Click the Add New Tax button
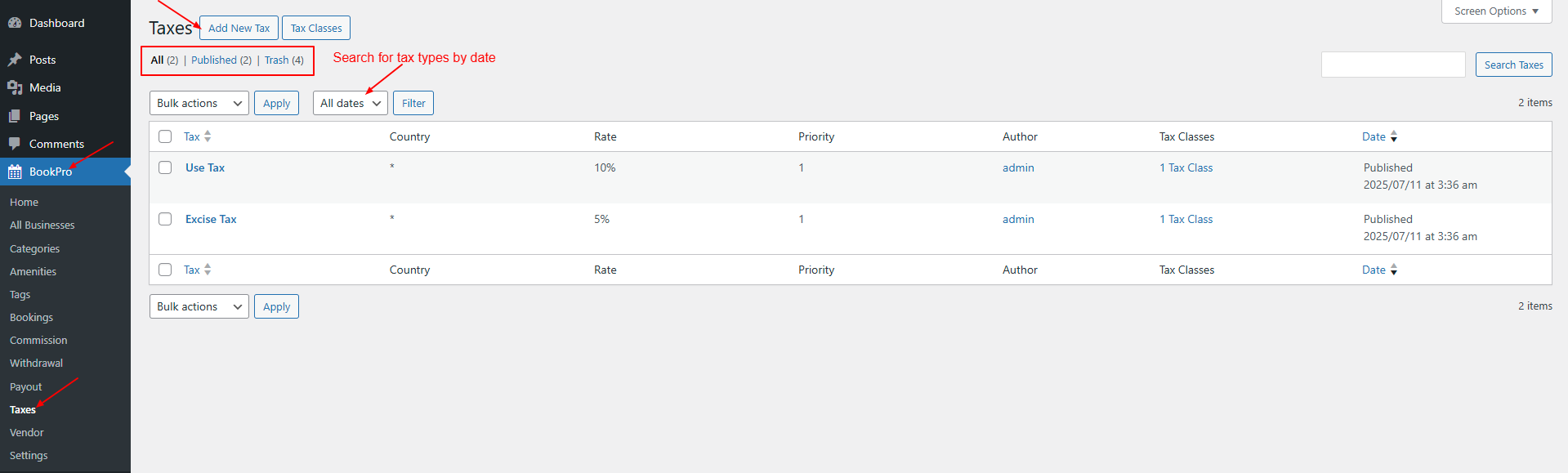Viewport: 1568px width, 473px height. point(239,28)
